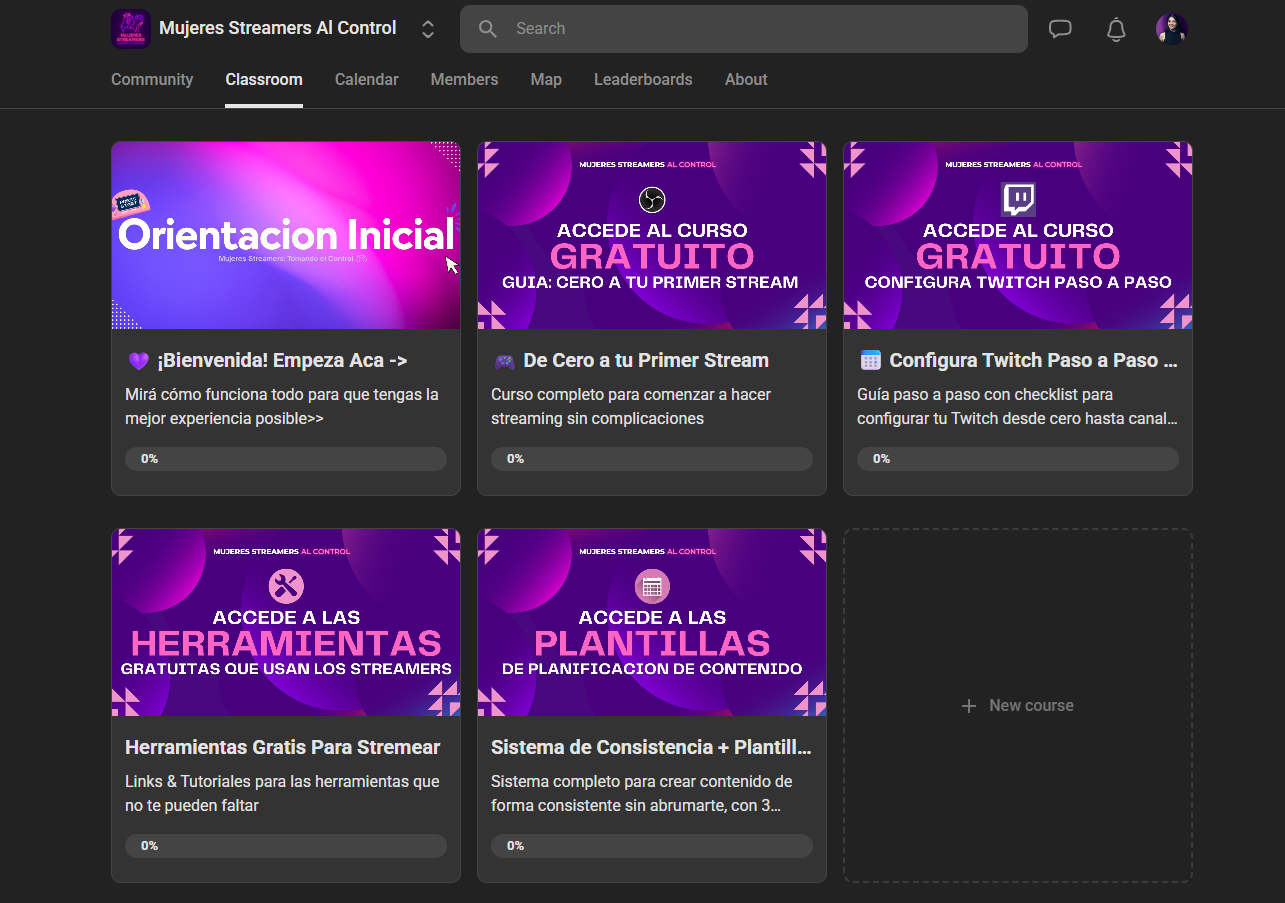Viewport: 1285px width, 903px height.
Task: Type in the Search field
Action: tap(760, 29)
